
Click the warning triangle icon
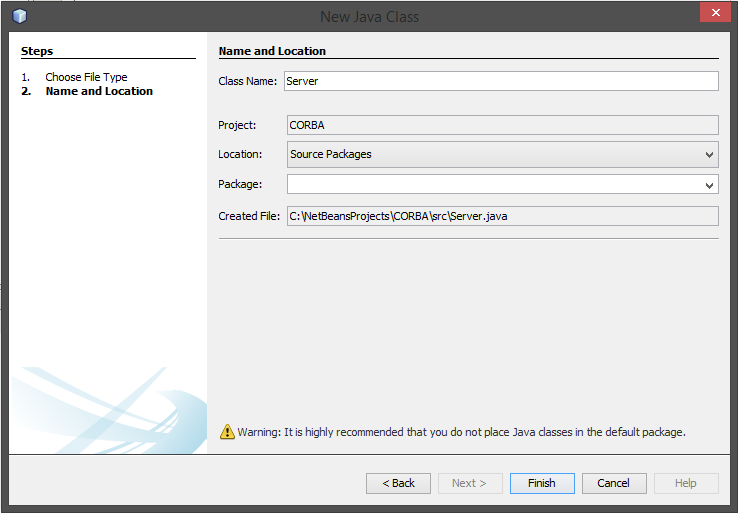coord(227,432)
